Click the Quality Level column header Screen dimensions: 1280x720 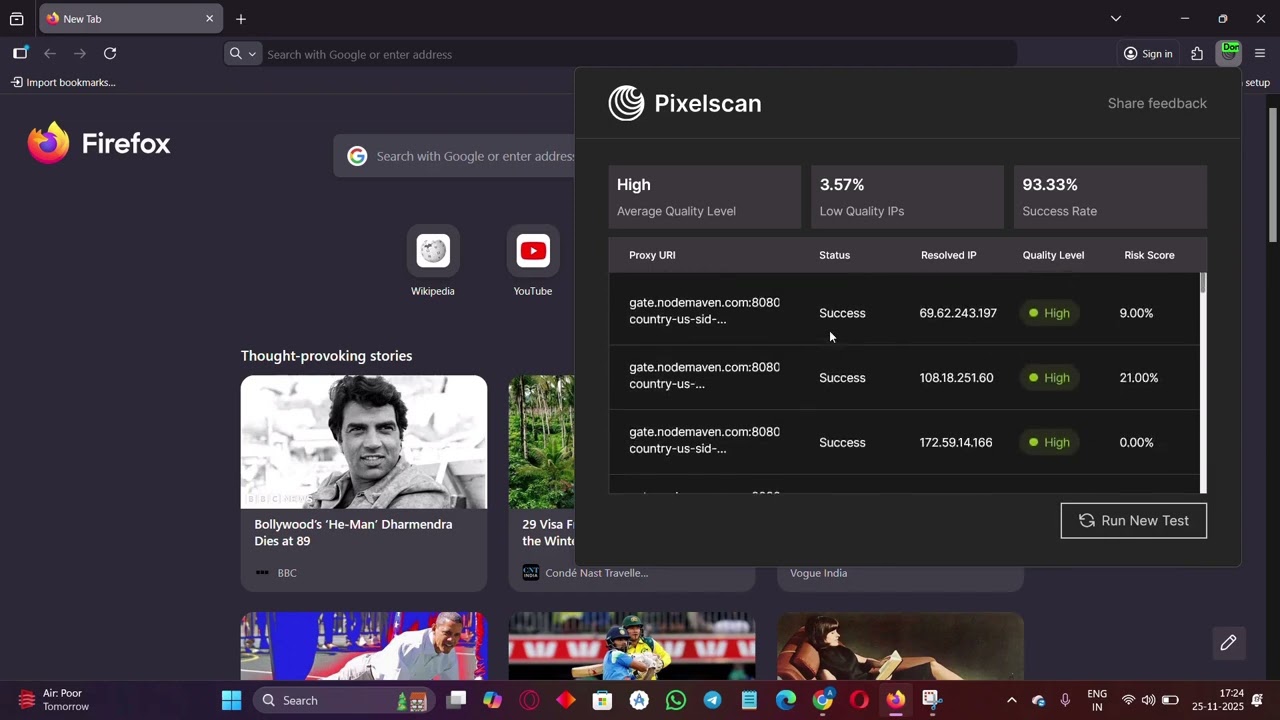(1053, 255)
